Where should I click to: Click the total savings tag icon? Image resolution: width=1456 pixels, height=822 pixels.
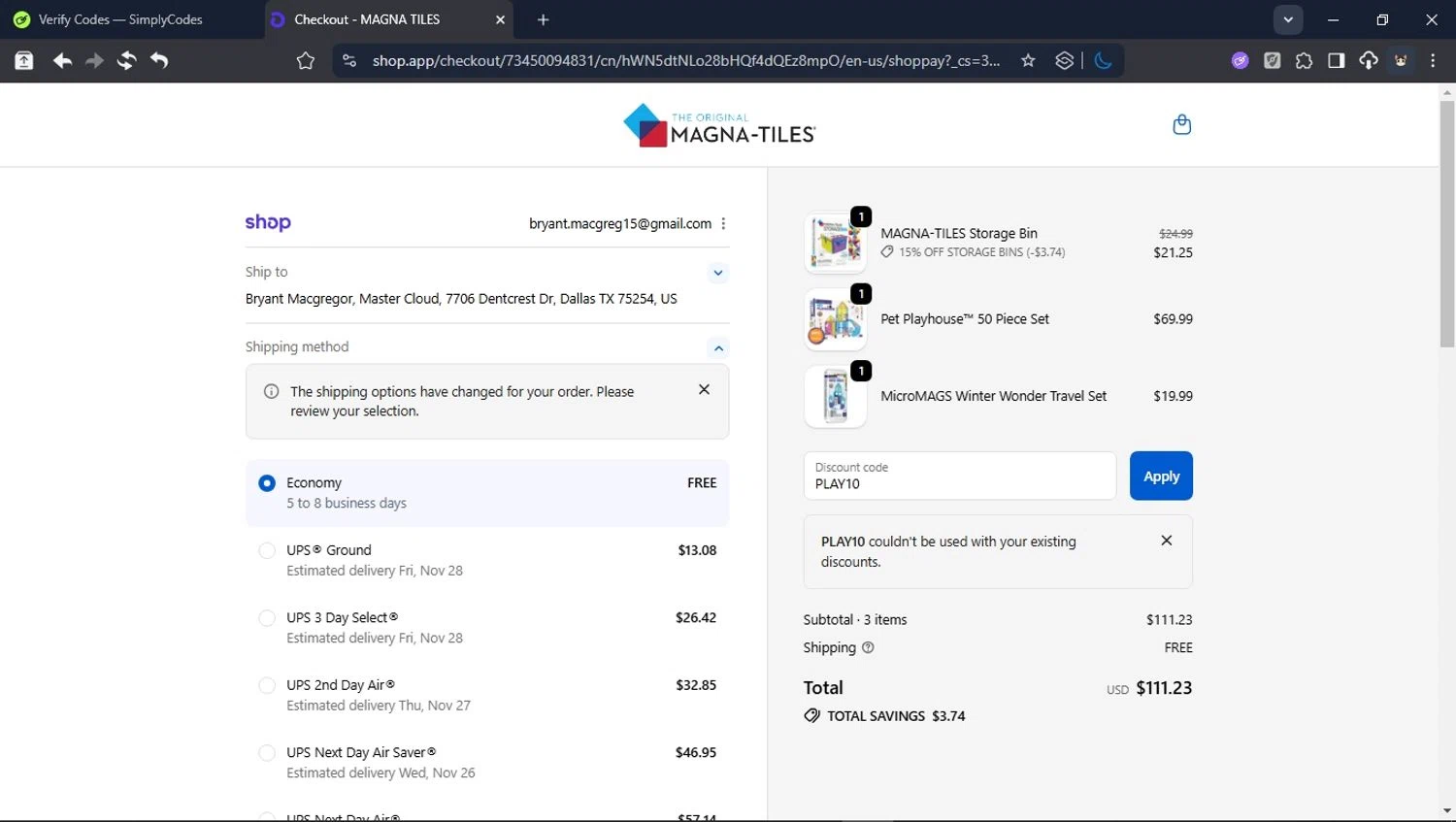811,716
